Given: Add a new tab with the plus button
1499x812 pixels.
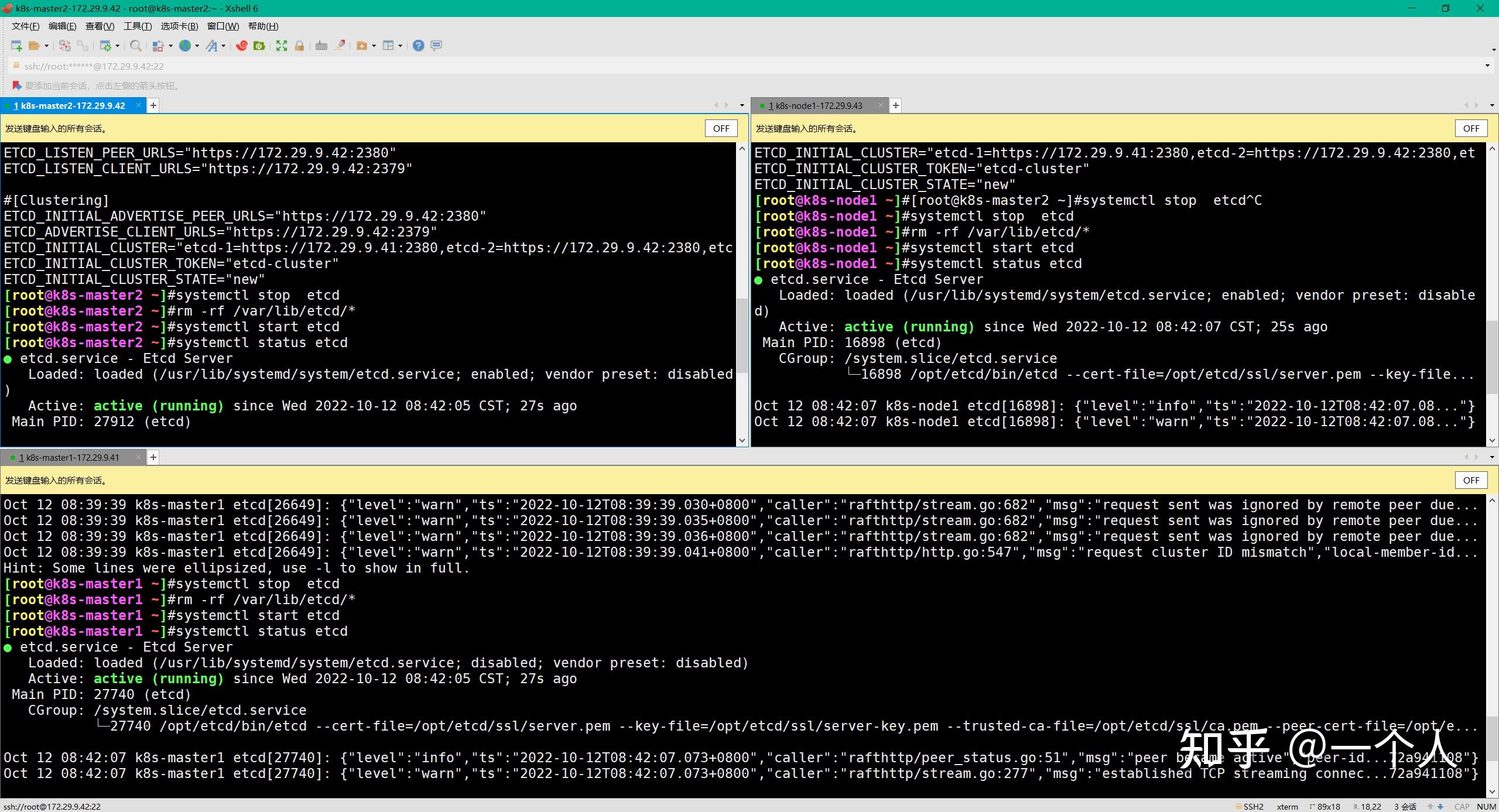Looking at the screenshot, I should [x=153, y=105].
